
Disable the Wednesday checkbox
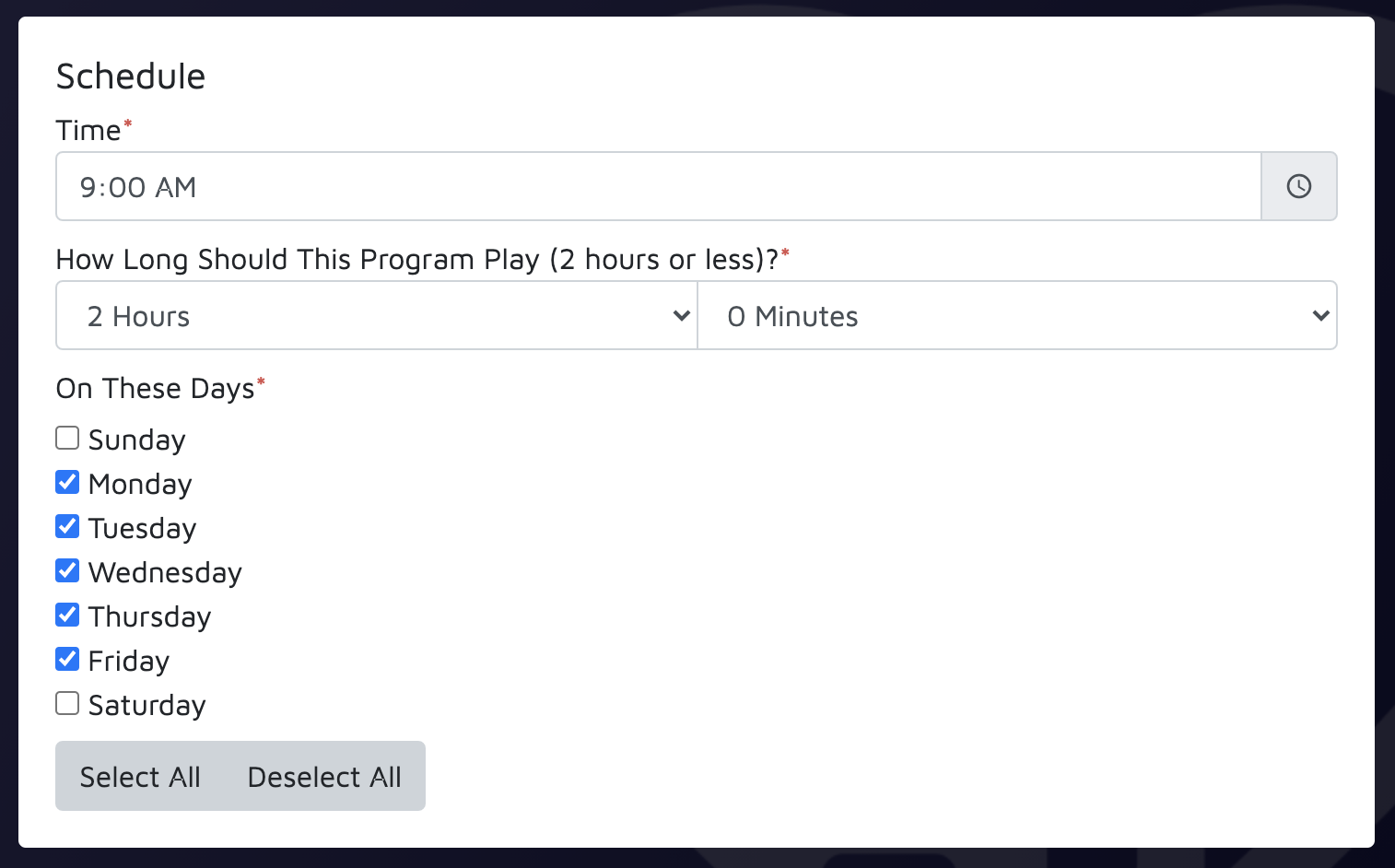(67, 570)
